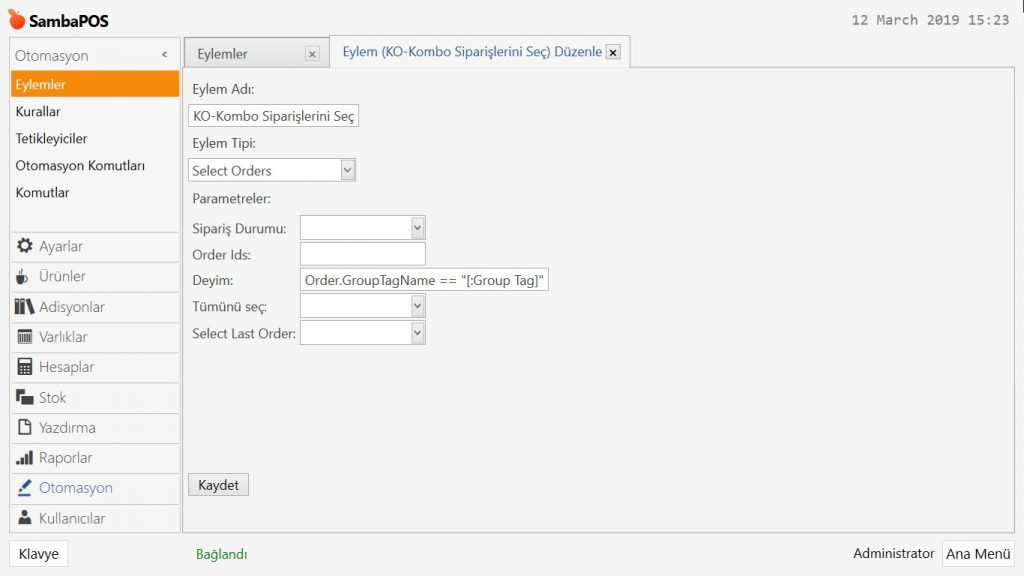Viewport: 1024px width, 576px height.
Task: Click into the Order Ids field
Action: 362,254
